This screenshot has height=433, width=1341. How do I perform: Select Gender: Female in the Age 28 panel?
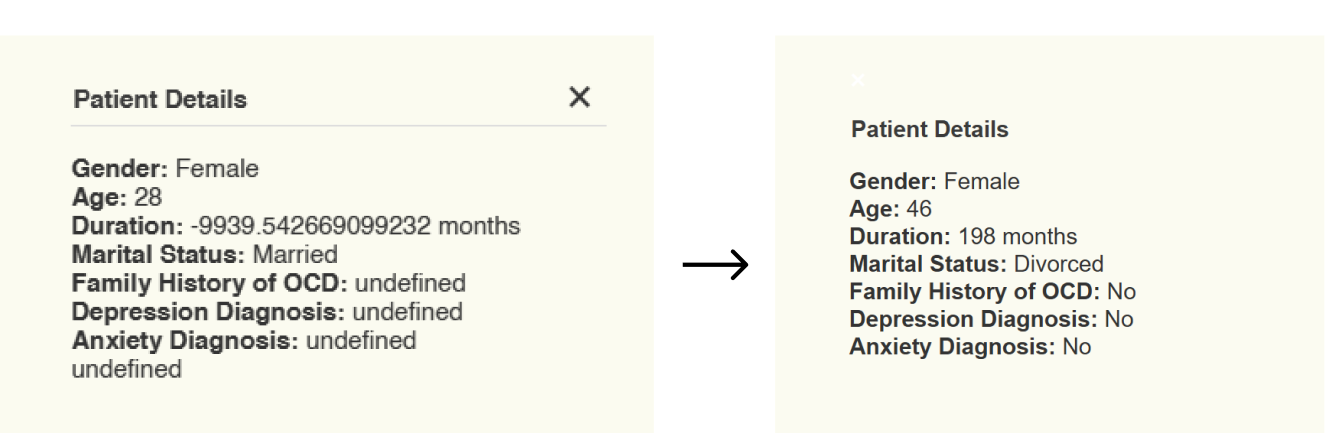(165, 169)
